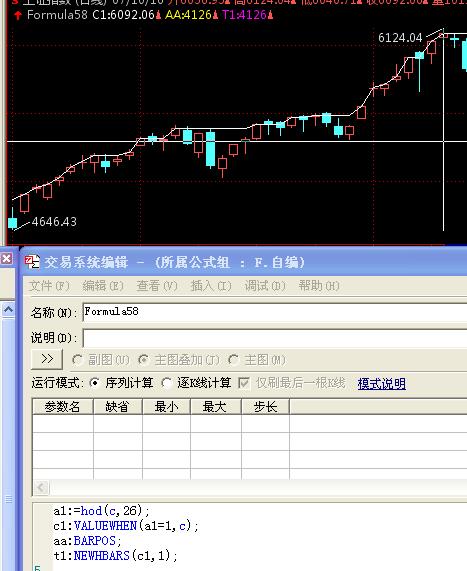This screenshot has width=467, height=571.
Task: Open the 调试(D) menu
Action: pyautogui.click(x=265, y=286)
